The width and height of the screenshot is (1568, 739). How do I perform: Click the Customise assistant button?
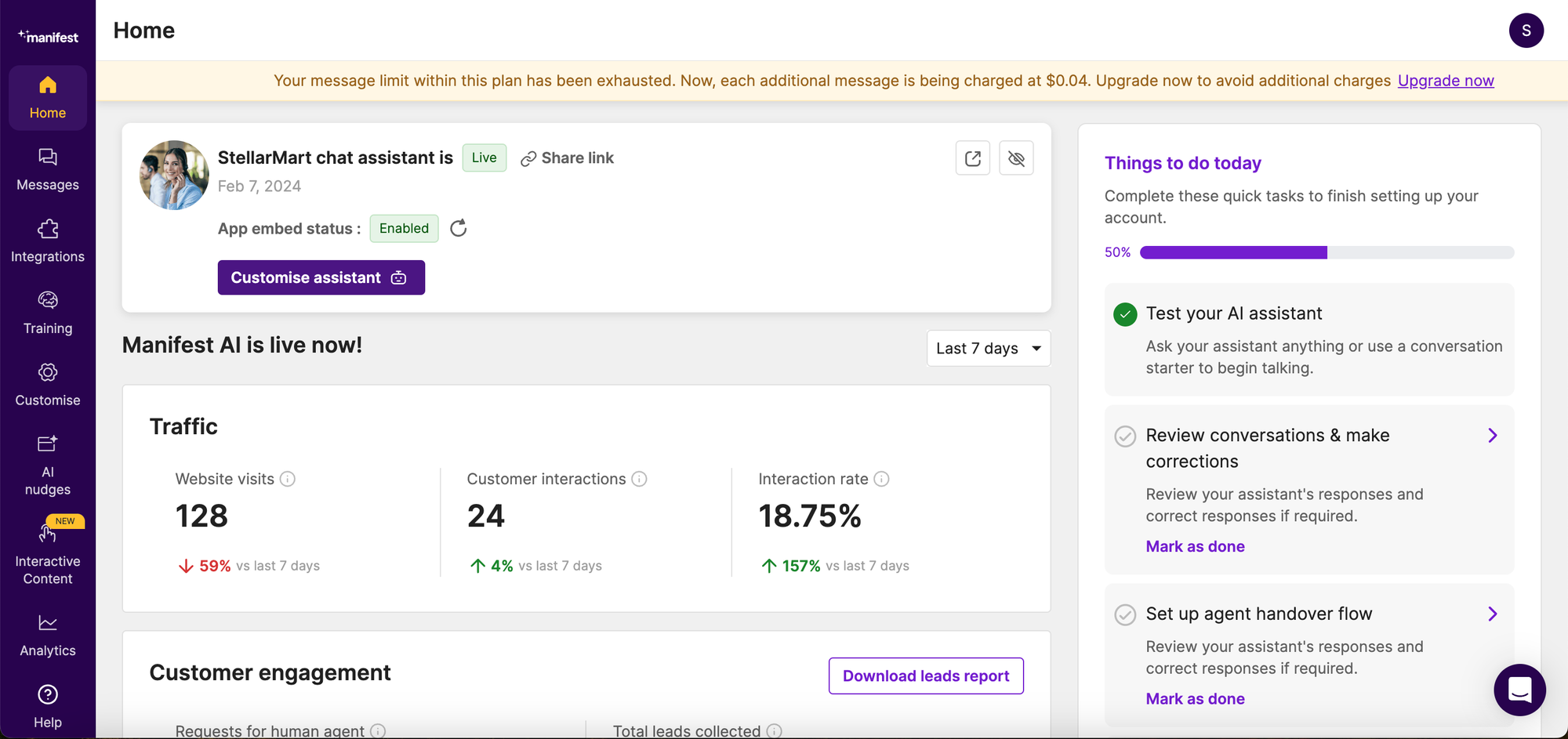321,277
